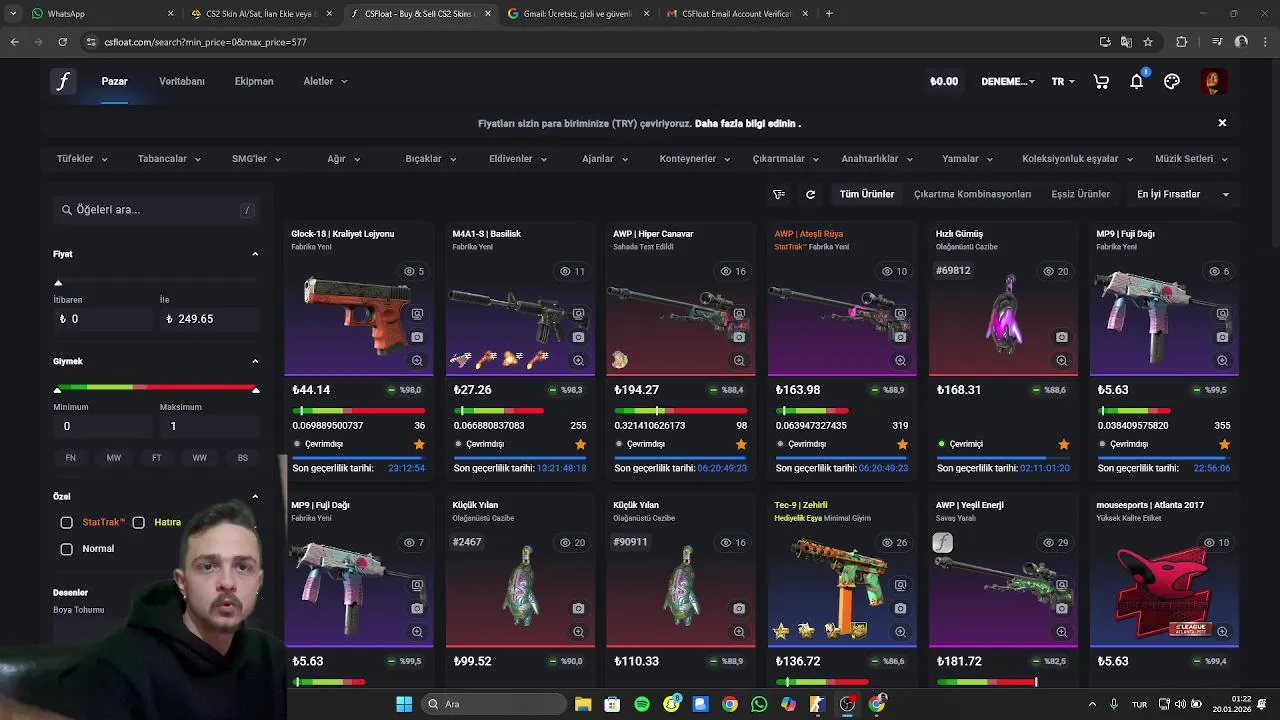Expand the Bıçaklar category dropdown
This screenshot has width=1280, height=720.
click(431, 159)
